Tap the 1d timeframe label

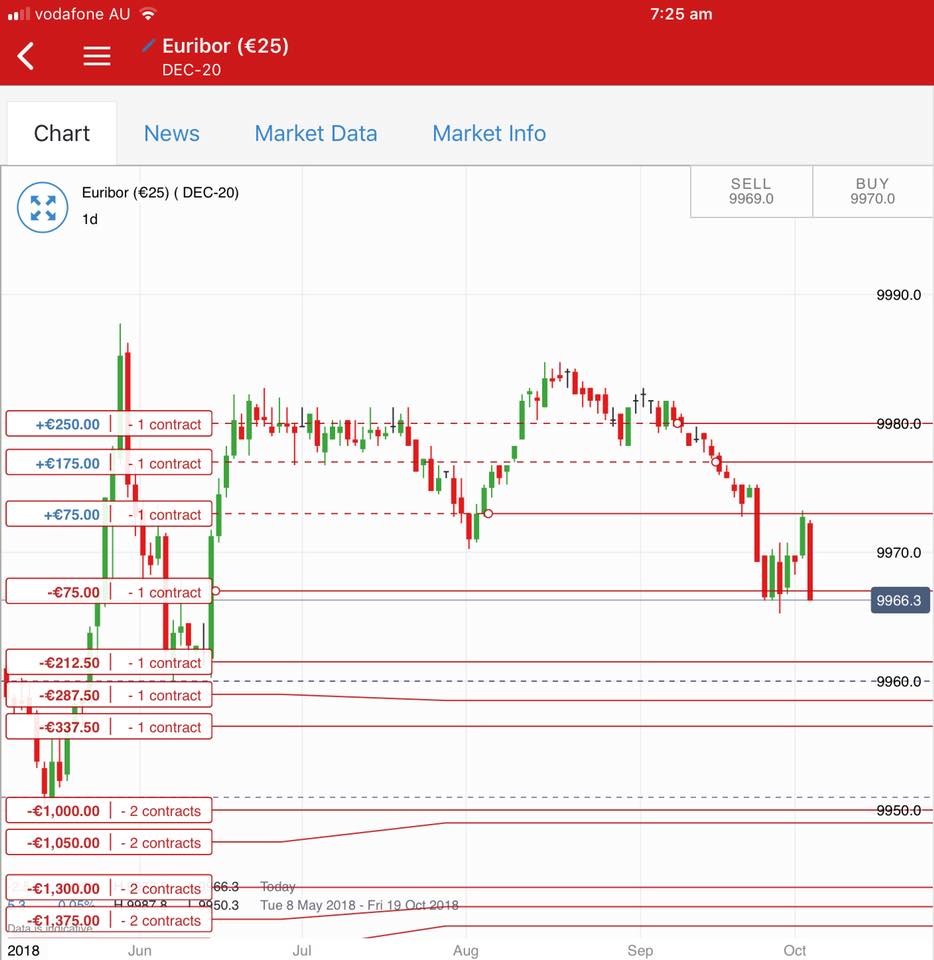coord(90,219)
